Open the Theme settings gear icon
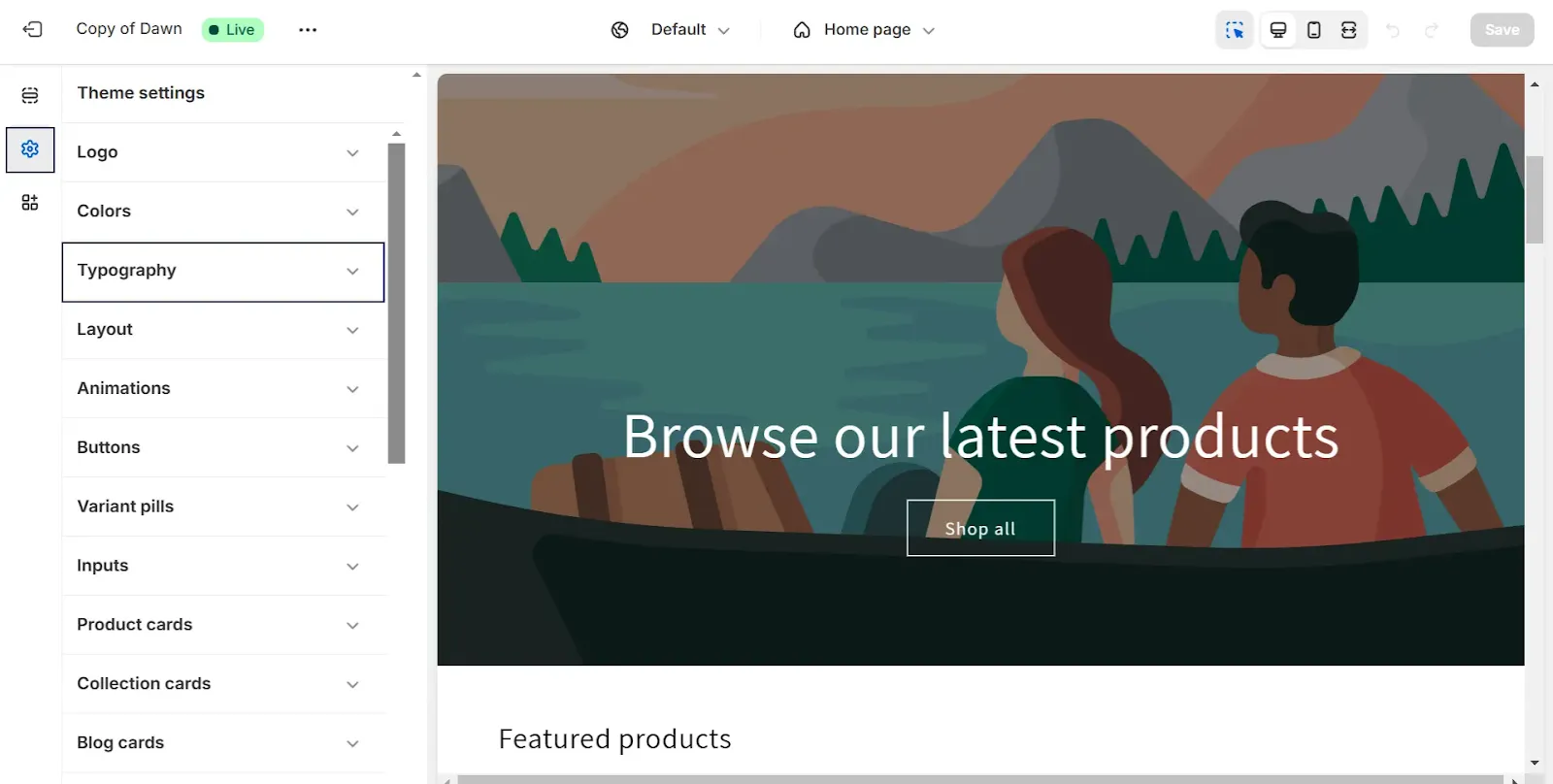1553x784 pixels. (x=30, y=149)
